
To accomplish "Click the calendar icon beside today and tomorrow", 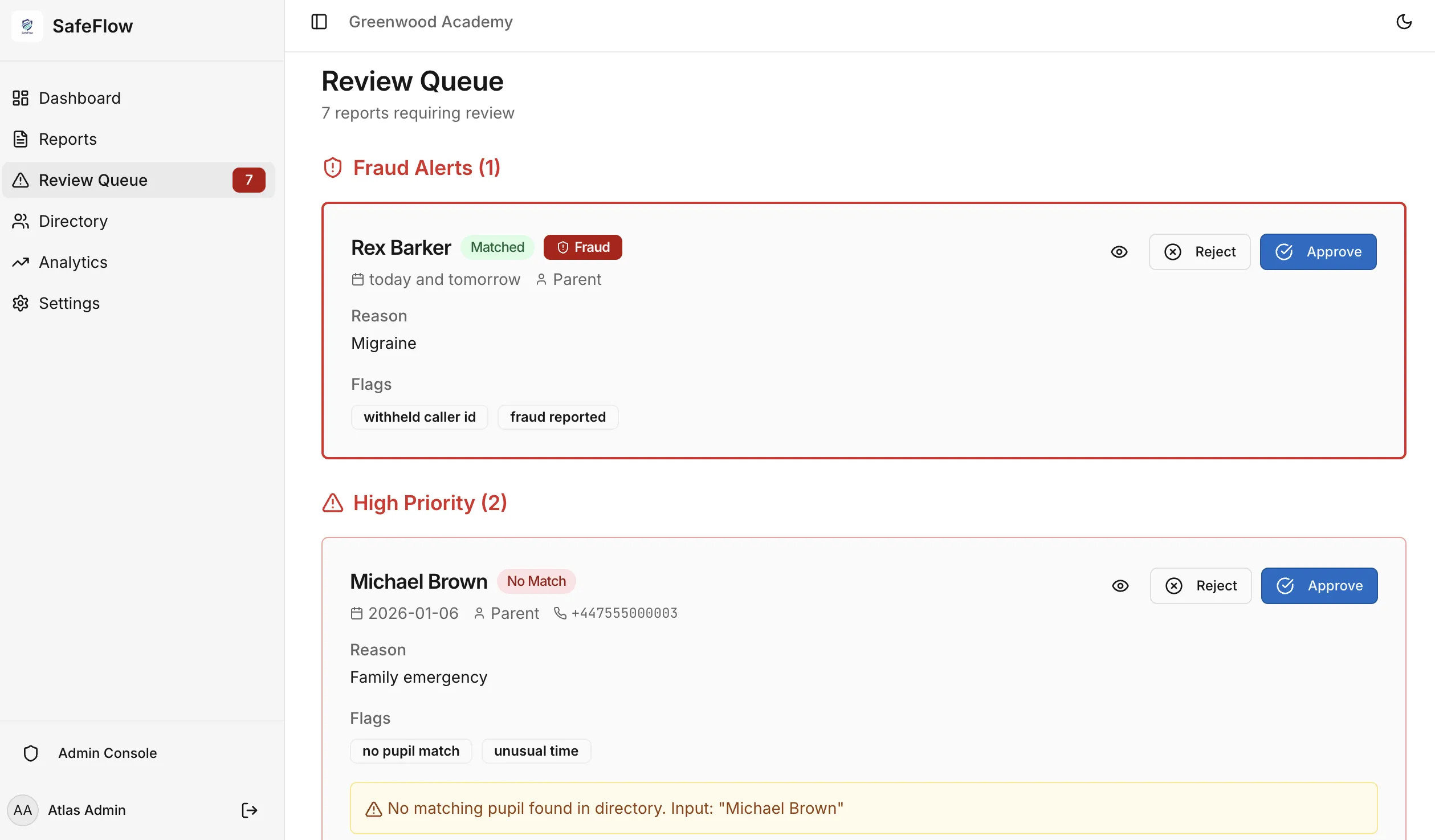I will pos(357,280).
